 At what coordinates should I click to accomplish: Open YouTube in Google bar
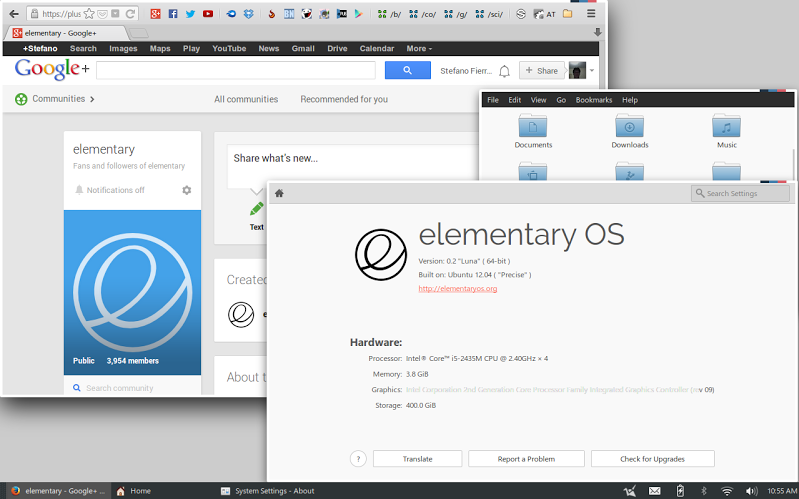229,48
